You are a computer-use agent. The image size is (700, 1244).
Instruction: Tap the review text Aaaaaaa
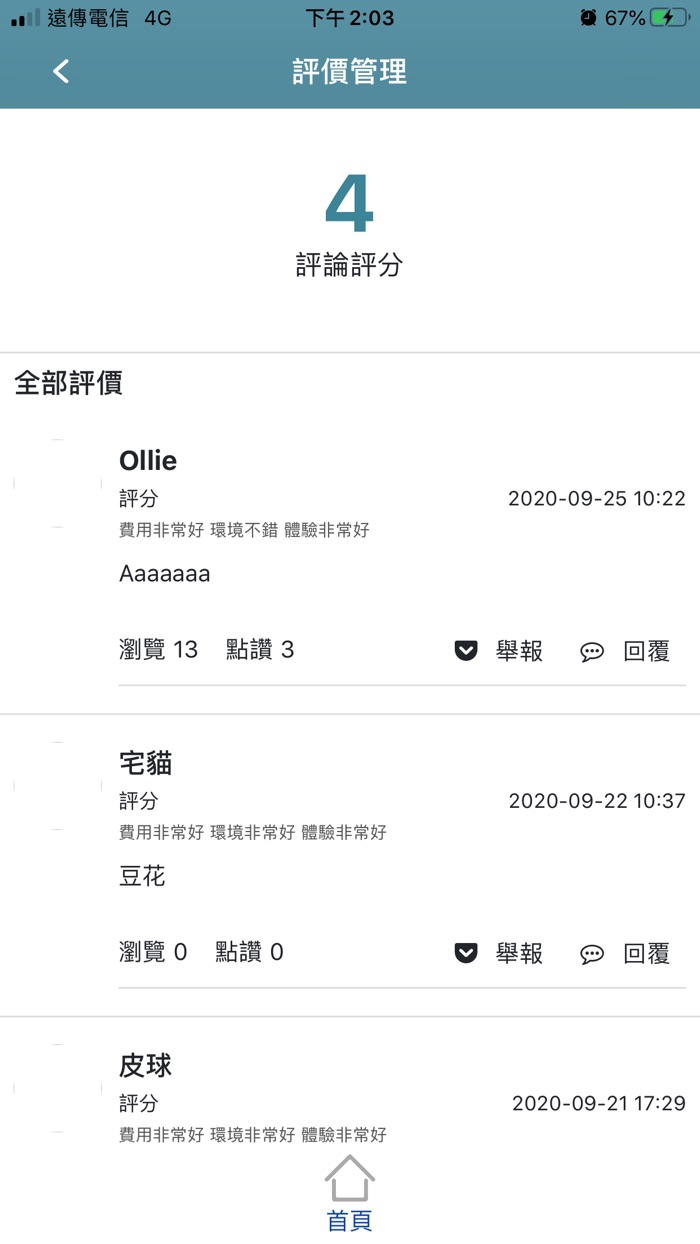tap(164, 573)
